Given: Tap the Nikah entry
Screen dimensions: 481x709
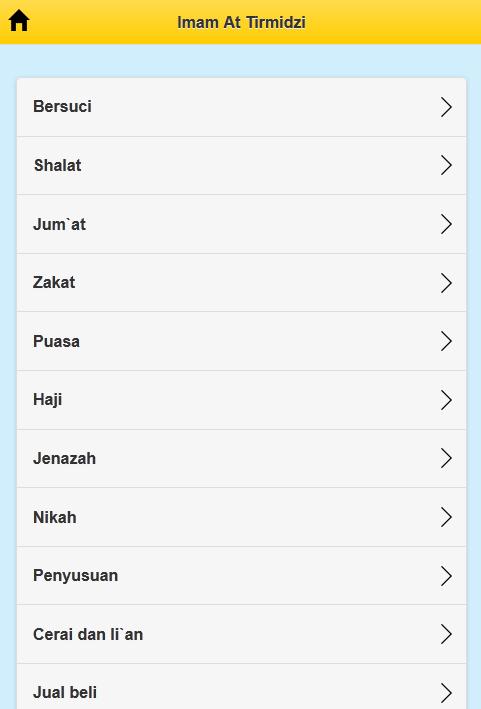Looking at the screenshot, I should 241,517.
